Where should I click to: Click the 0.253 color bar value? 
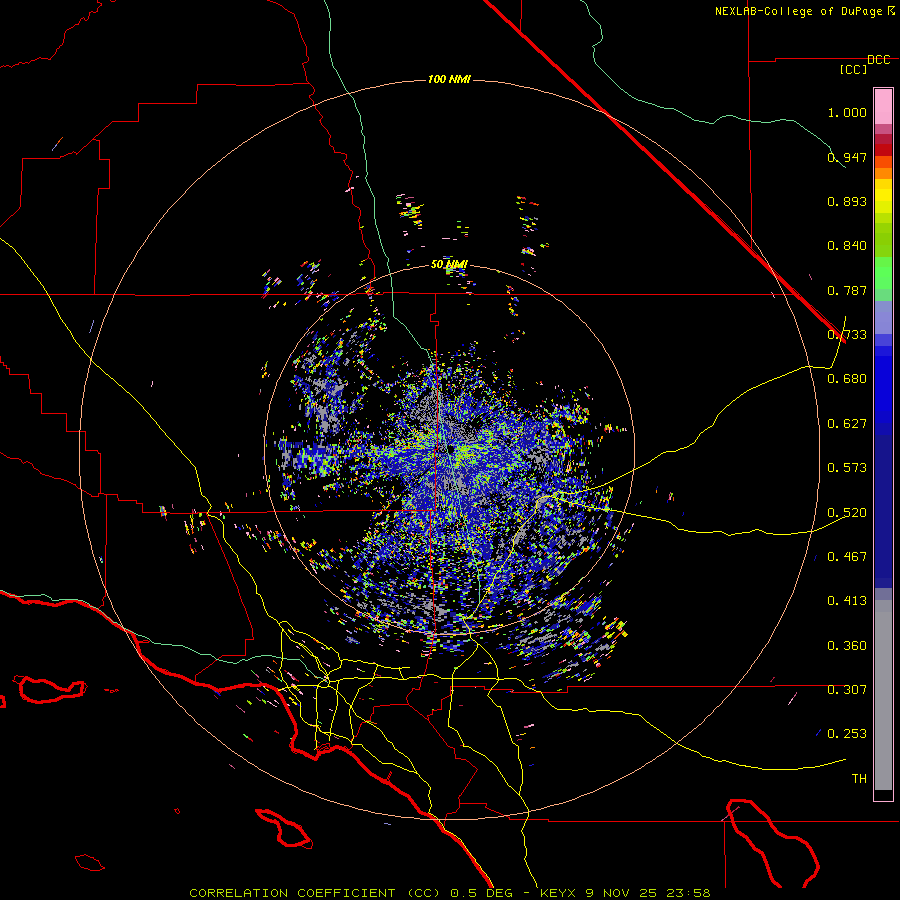847,734
